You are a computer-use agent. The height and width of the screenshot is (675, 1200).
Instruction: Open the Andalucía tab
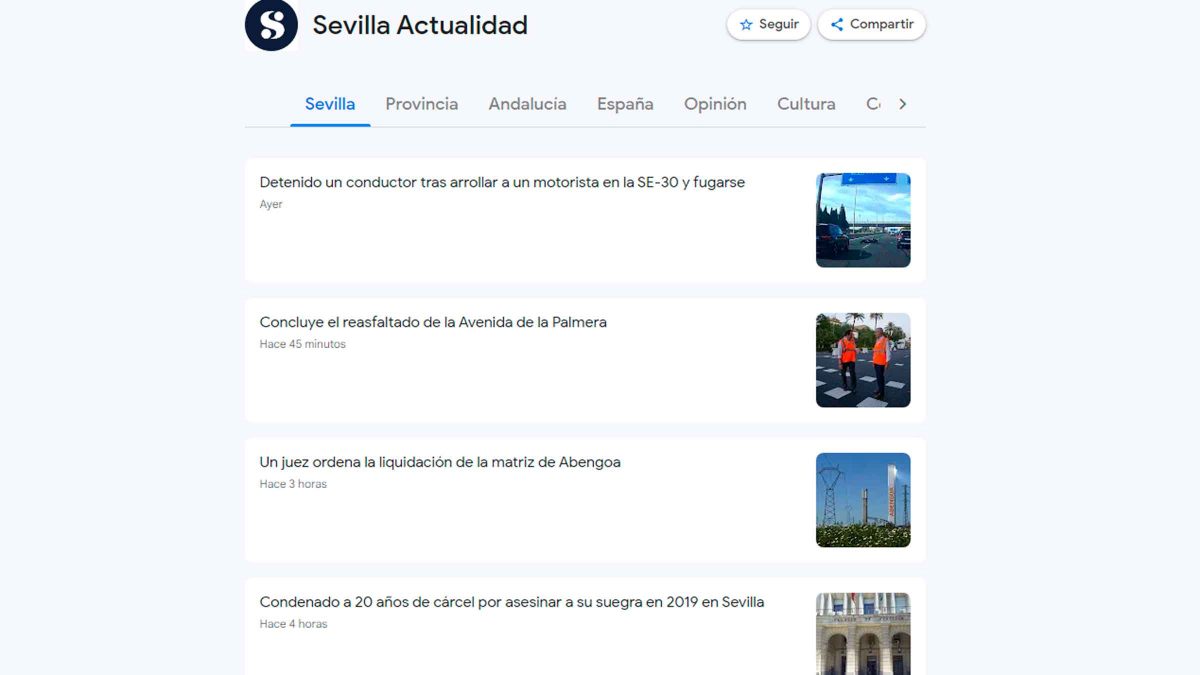click(527, 104)
